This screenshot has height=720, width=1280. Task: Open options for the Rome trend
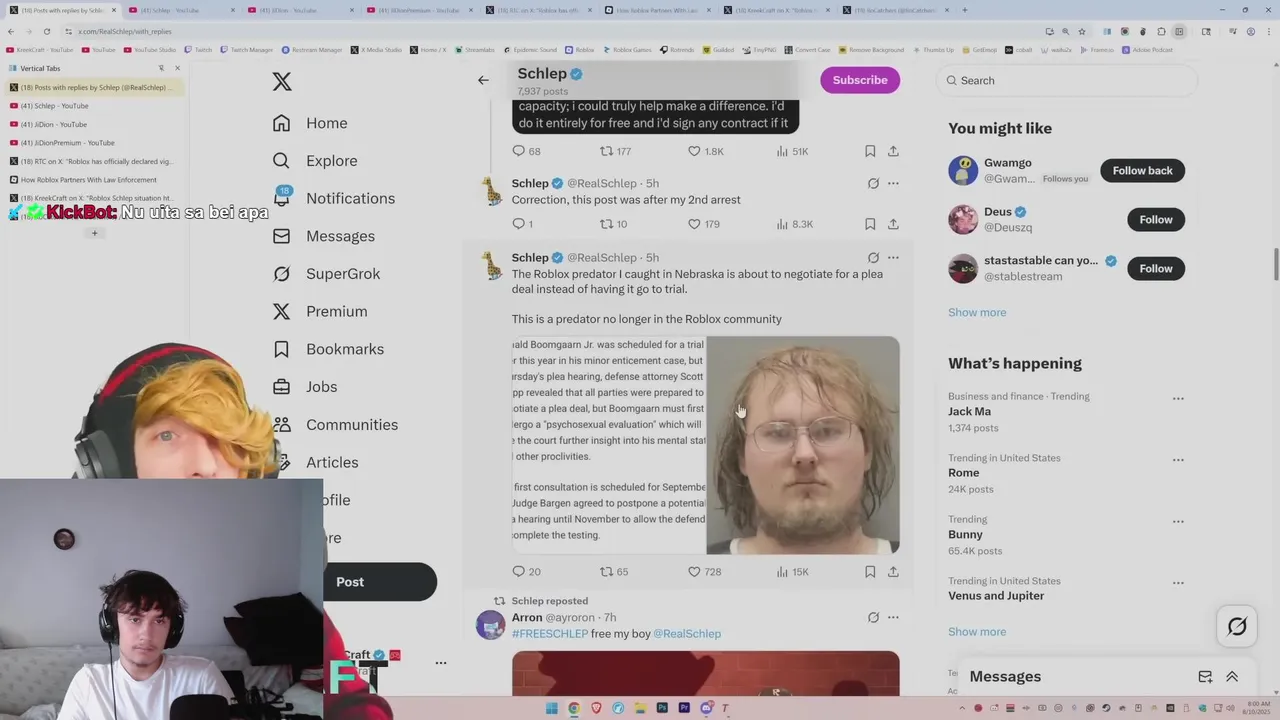pos(1178,460)
